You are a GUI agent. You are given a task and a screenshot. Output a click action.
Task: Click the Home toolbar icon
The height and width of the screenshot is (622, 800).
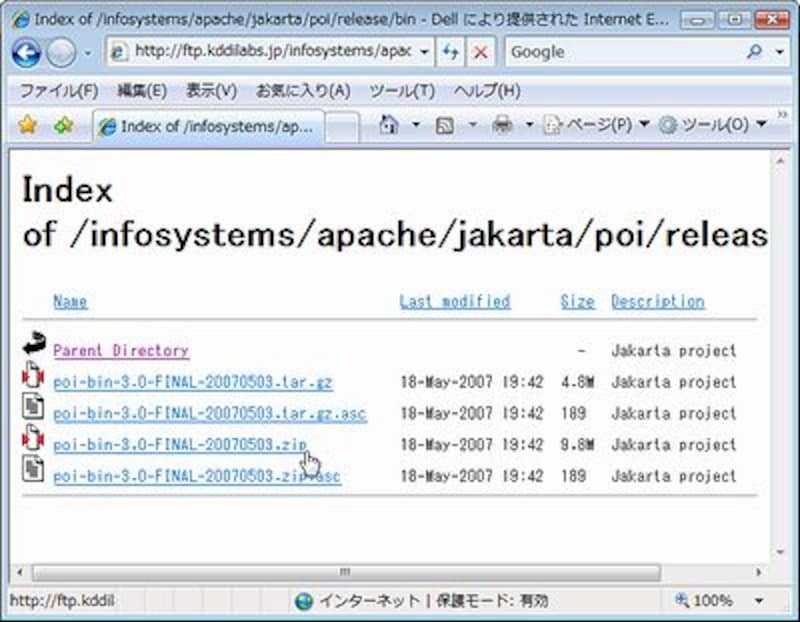tap(390, 125)
